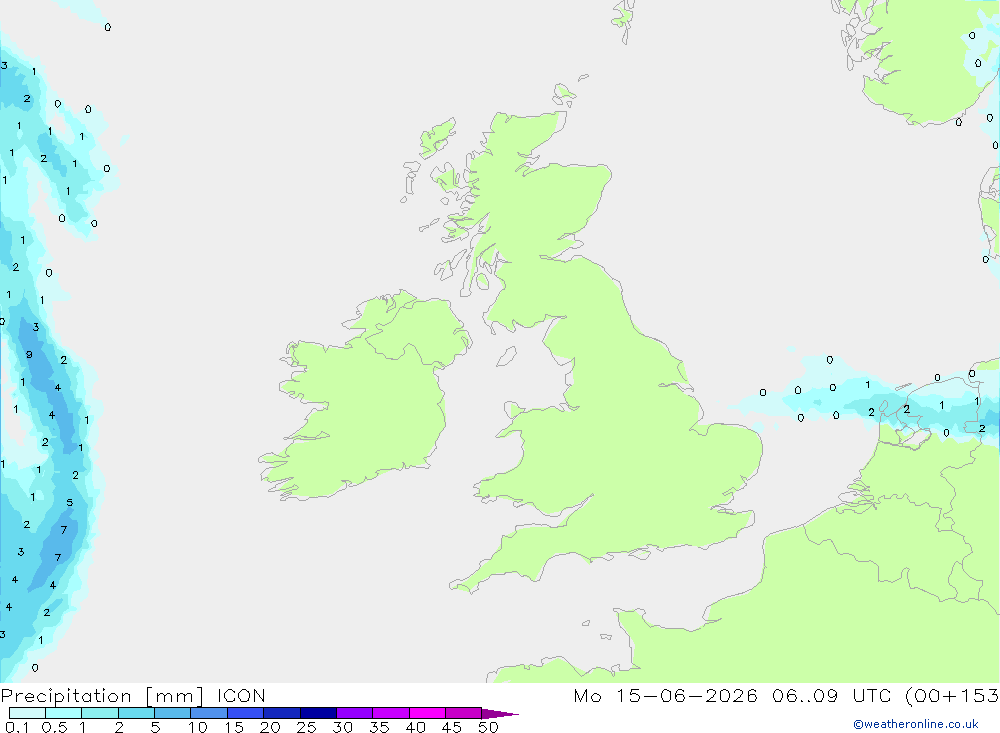This screenshot has height=733, width=1000.
Task: Pick the 45–50 mm legend color segment
Action: pyautogui.click(x=463, y=713)
